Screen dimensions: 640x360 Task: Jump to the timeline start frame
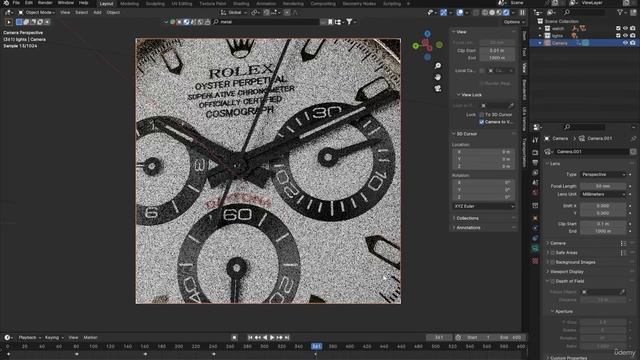click(x=250, y=338)
